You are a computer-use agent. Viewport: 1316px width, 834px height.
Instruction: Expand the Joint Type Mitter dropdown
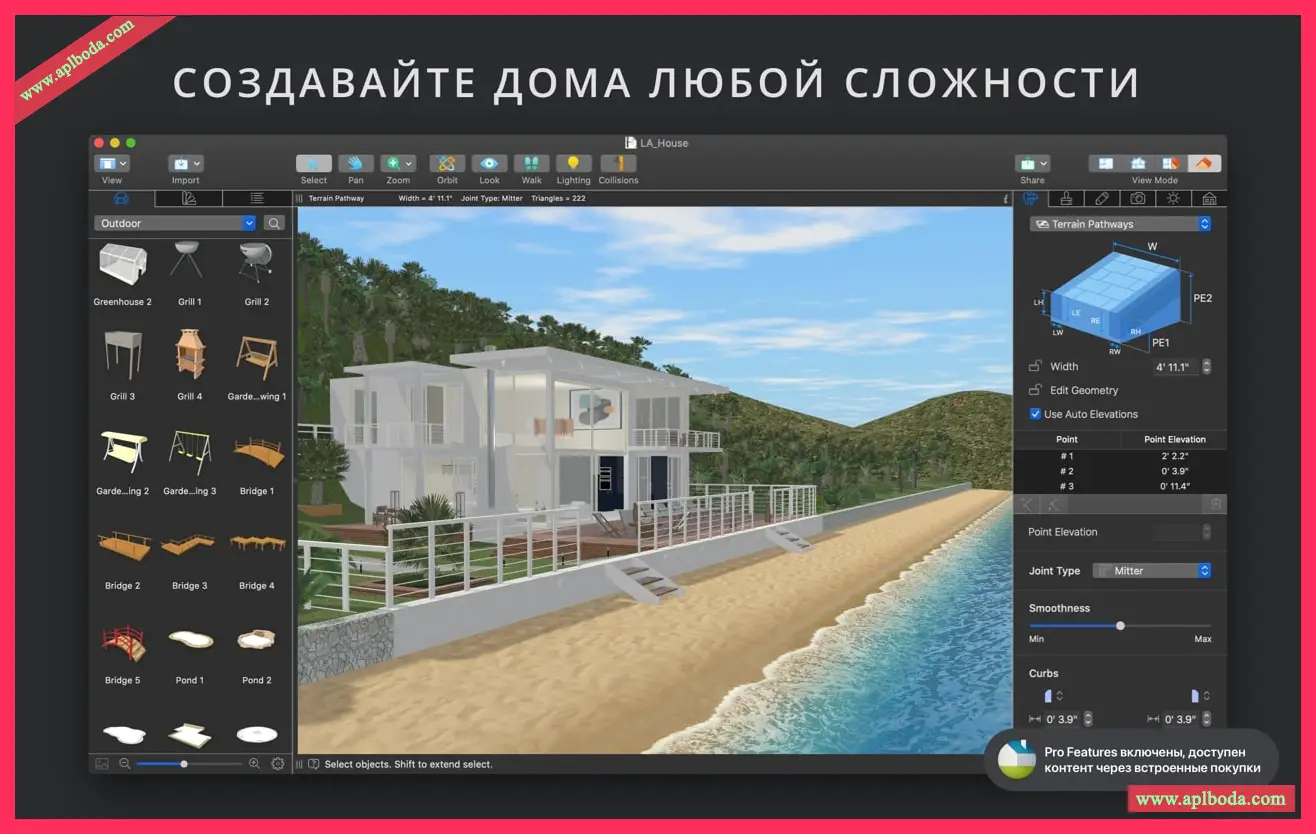coord(1151,571)
